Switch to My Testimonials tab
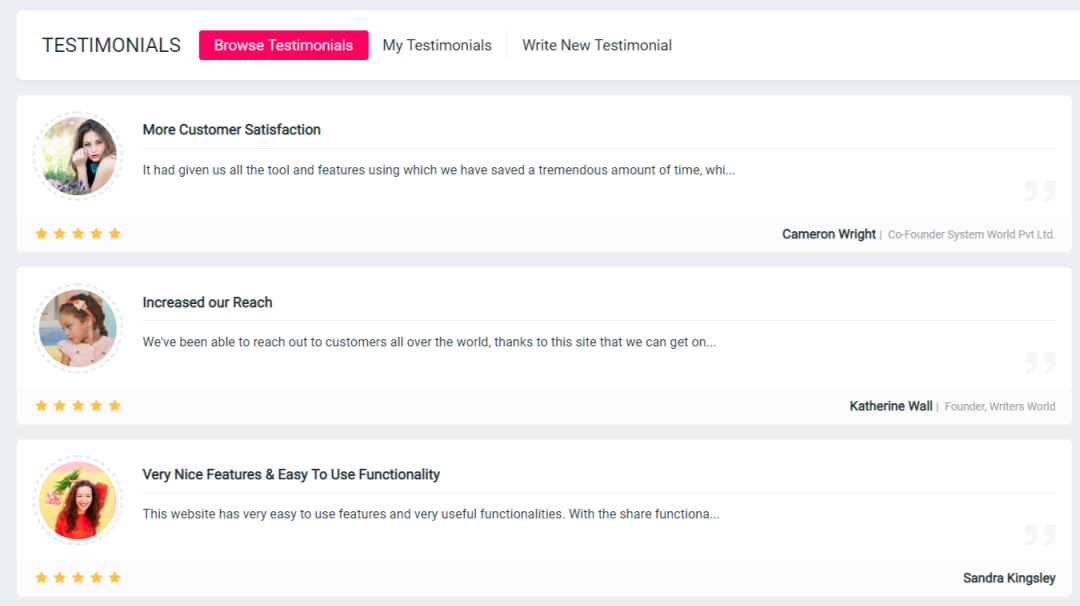Image resolution: width=1080 pixels, height=606 pixels. (x=437, y=45)
